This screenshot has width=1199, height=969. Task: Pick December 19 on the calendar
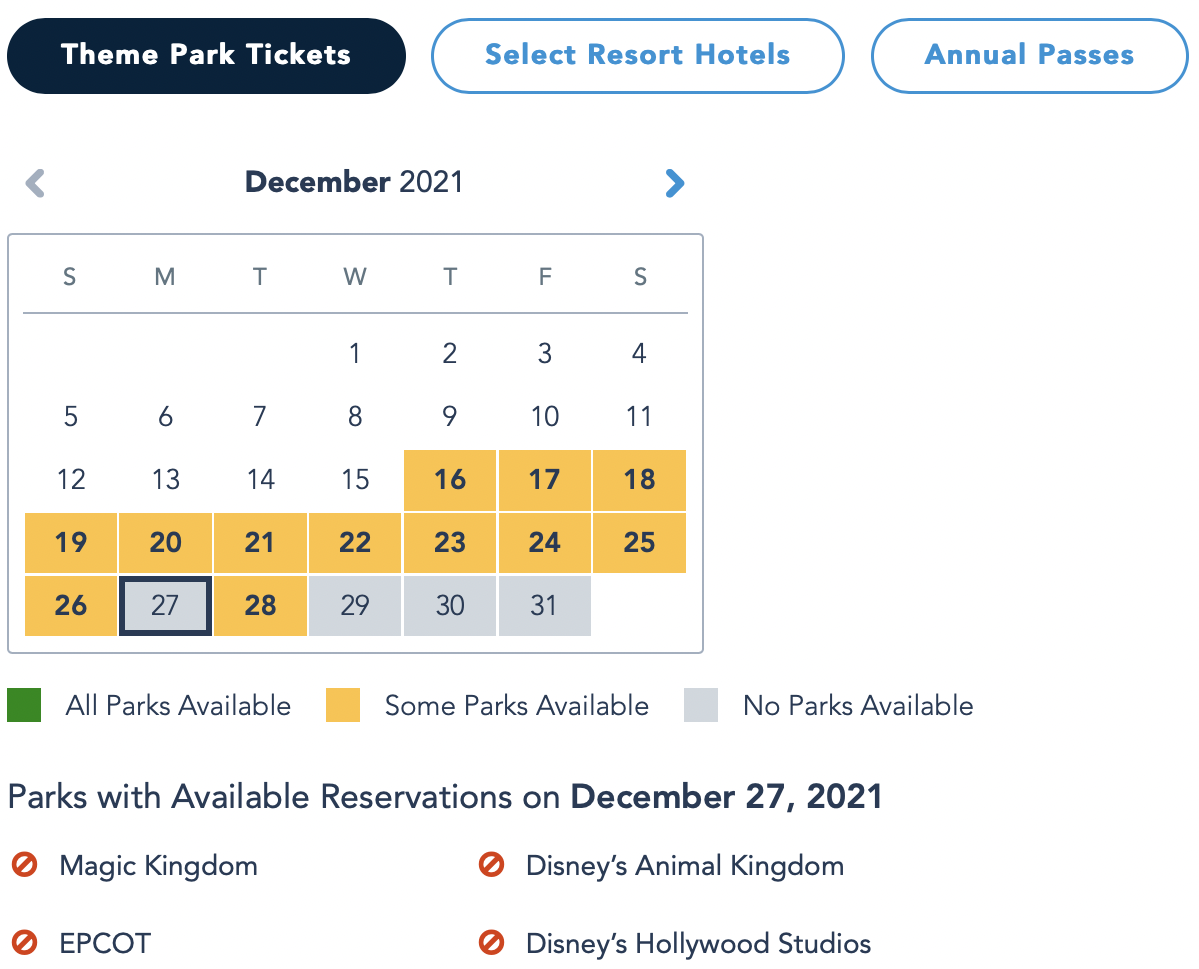[x=71, y=543]
